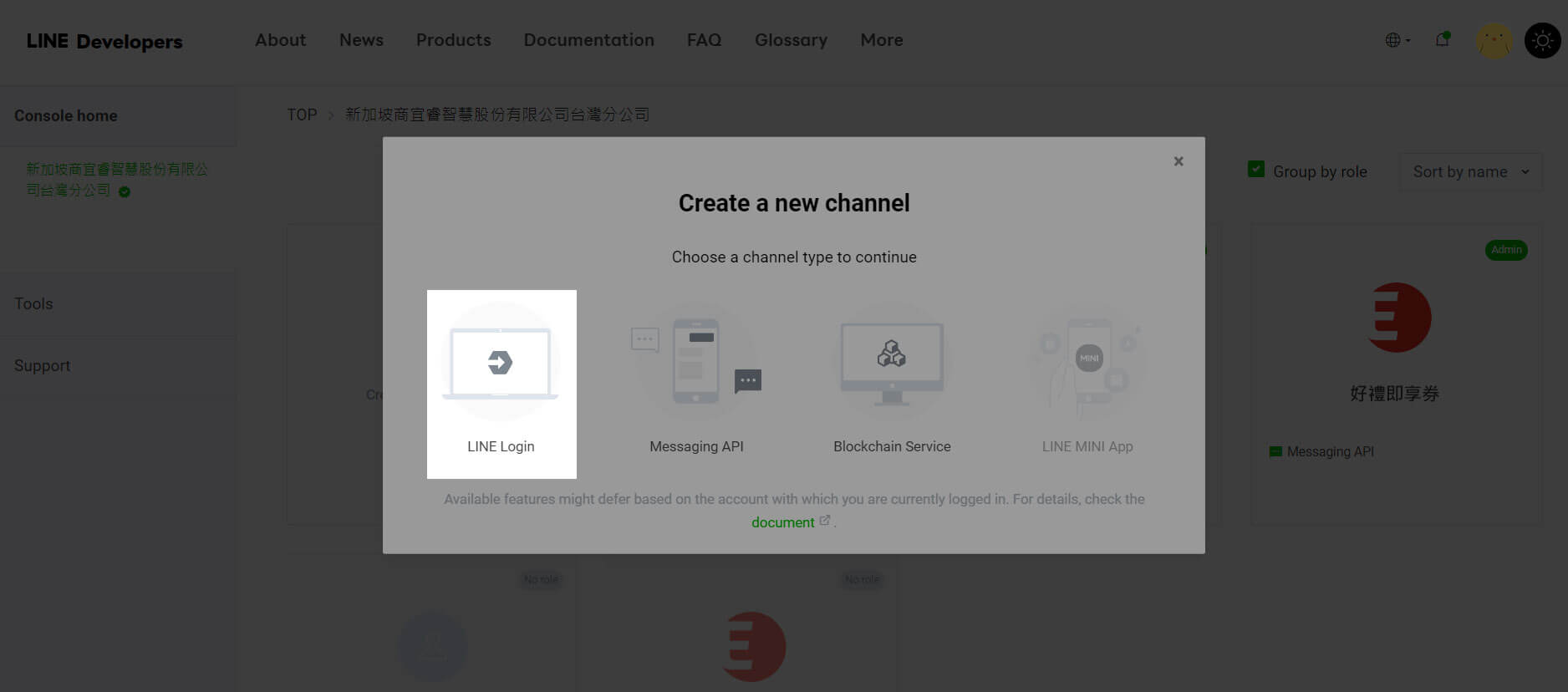Open the notifications bell icon
Image resolution: width=1568 pixels, height=692 pixels.
(x=1443, y=39)
